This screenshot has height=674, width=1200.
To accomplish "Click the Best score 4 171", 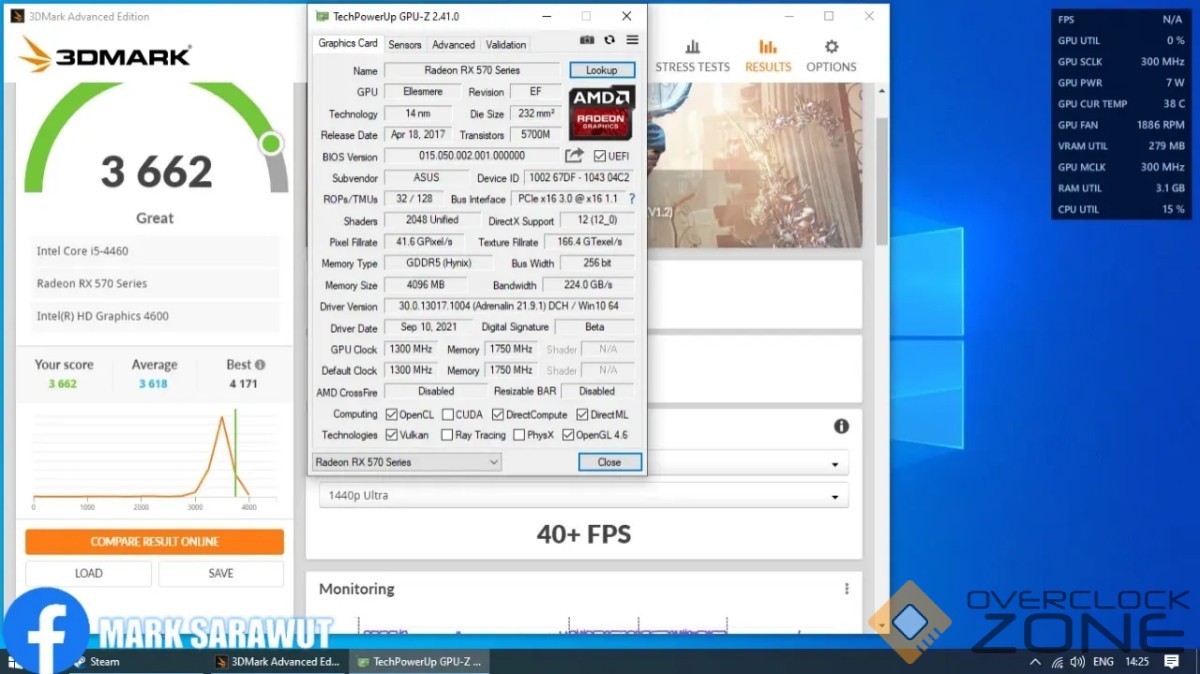I will tap(244, 384).
